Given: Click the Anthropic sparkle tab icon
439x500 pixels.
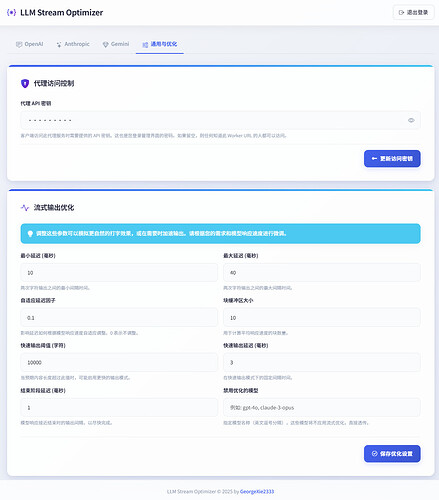Looking at the screenshot, I should [x=59, y=44].
